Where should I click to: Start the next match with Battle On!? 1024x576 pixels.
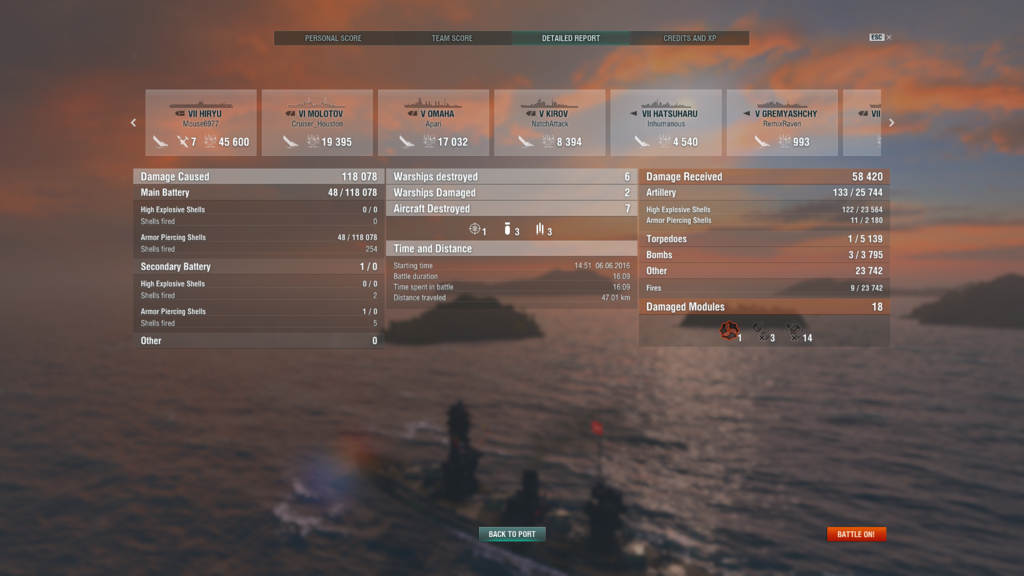tap(856, 534)
